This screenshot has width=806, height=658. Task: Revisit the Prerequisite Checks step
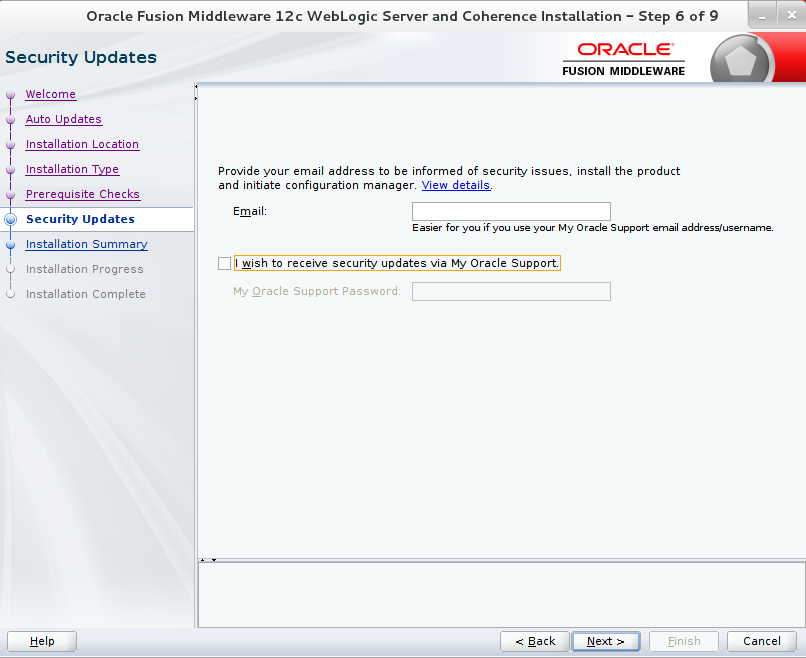(x=82, y=194)
